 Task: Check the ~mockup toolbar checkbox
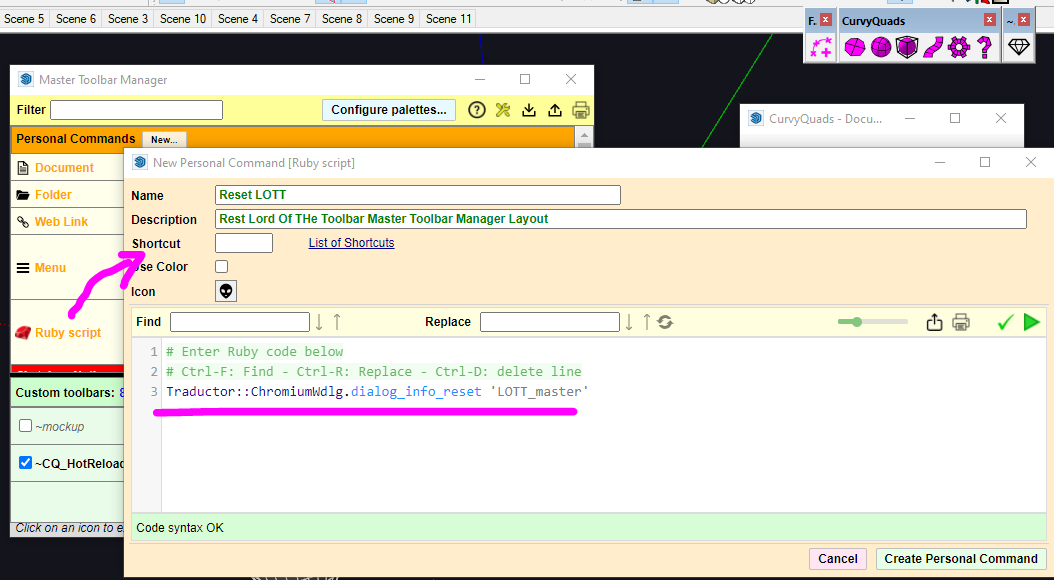point(26,426)
